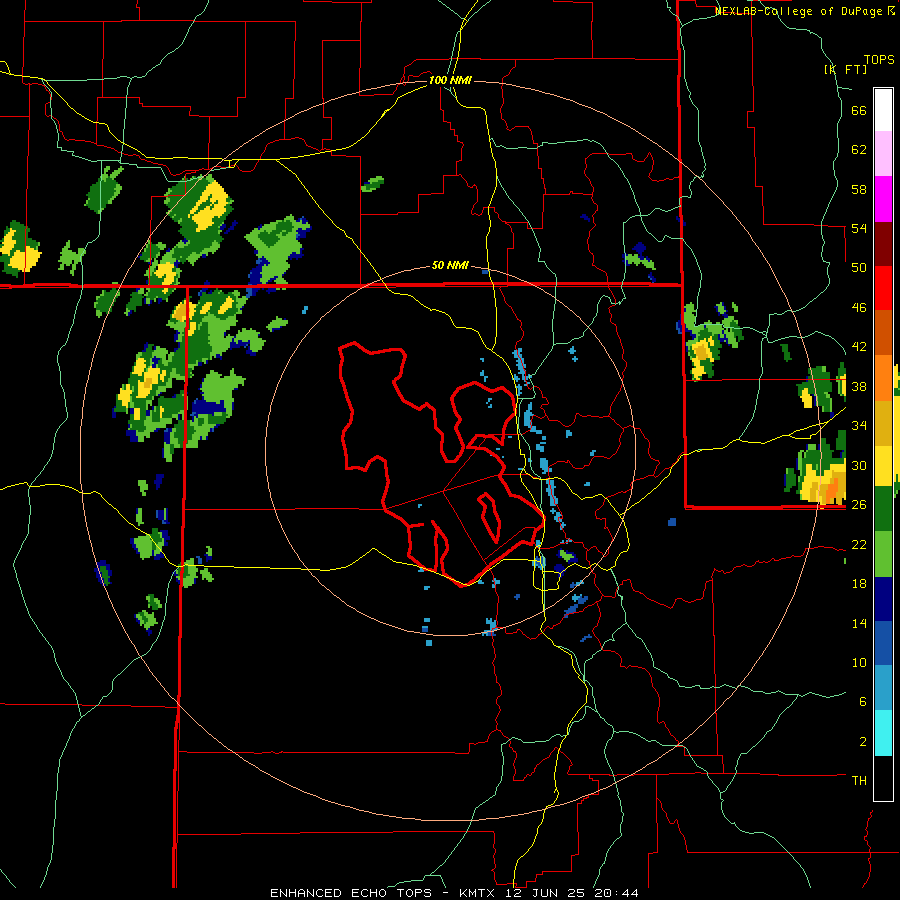Click the 50 NMI range ring label
The height and width of the screenshot is (900, 900).
coord(450,265)
